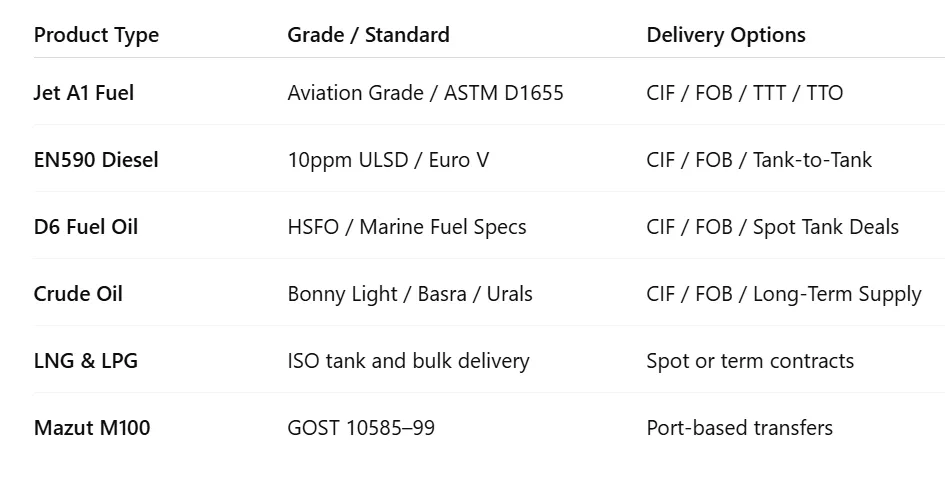Viewport: 945px width, 480px height.
Task: Click CIF / FOB / TTT / TTO cell
Action: pos(744,93)
